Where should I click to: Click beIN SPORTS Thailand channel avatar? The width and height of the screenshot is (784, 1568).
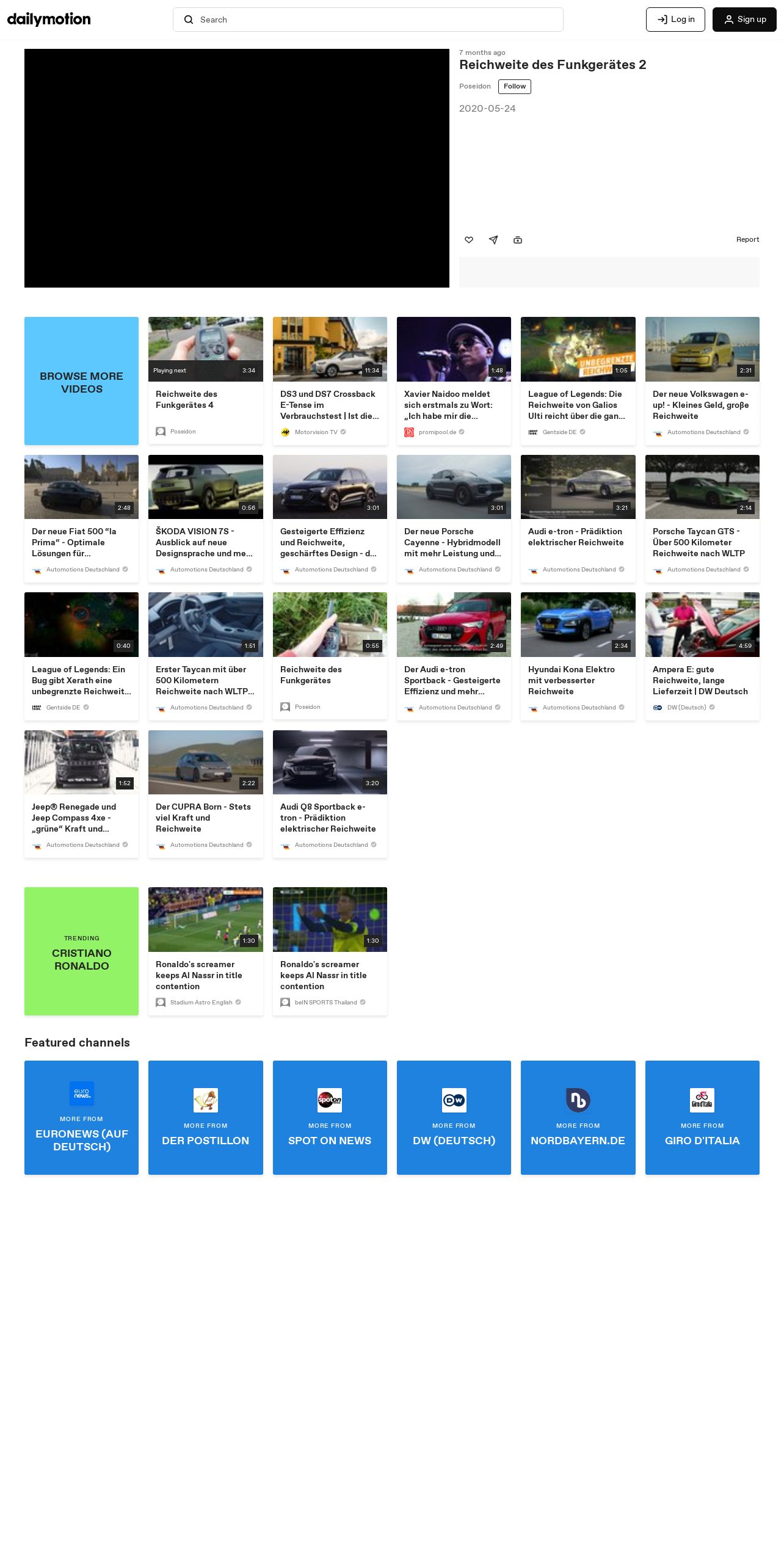(x=285, y=1003)
